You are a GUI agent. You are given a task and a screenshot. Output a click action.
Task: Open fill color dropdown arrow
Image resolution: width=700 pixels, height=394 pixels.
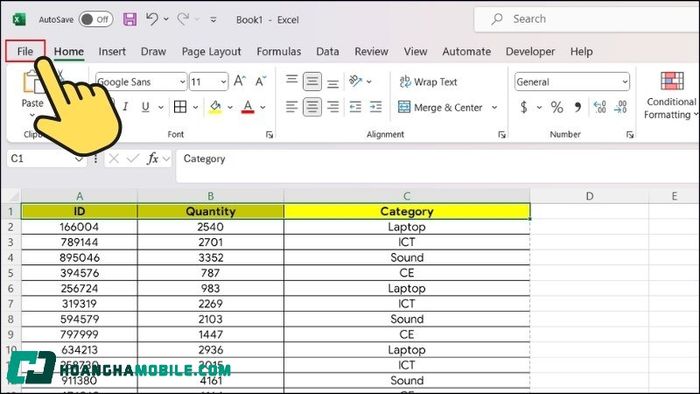coord(230,107)
